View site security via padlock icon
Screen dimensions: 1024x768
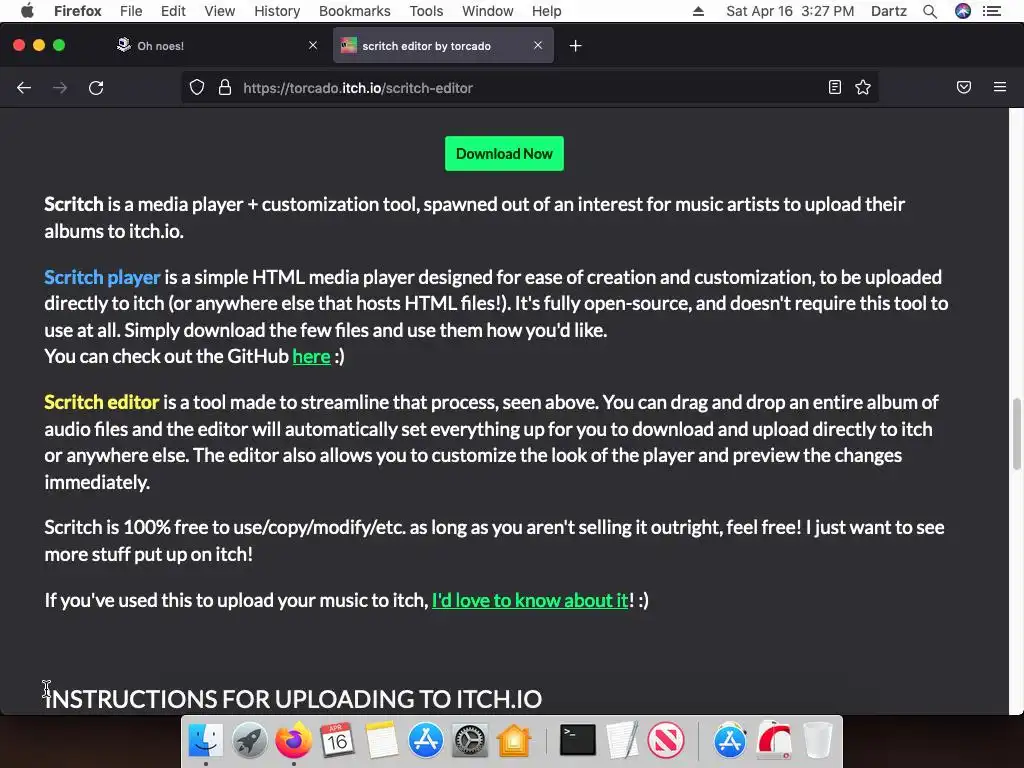(225, 88)
